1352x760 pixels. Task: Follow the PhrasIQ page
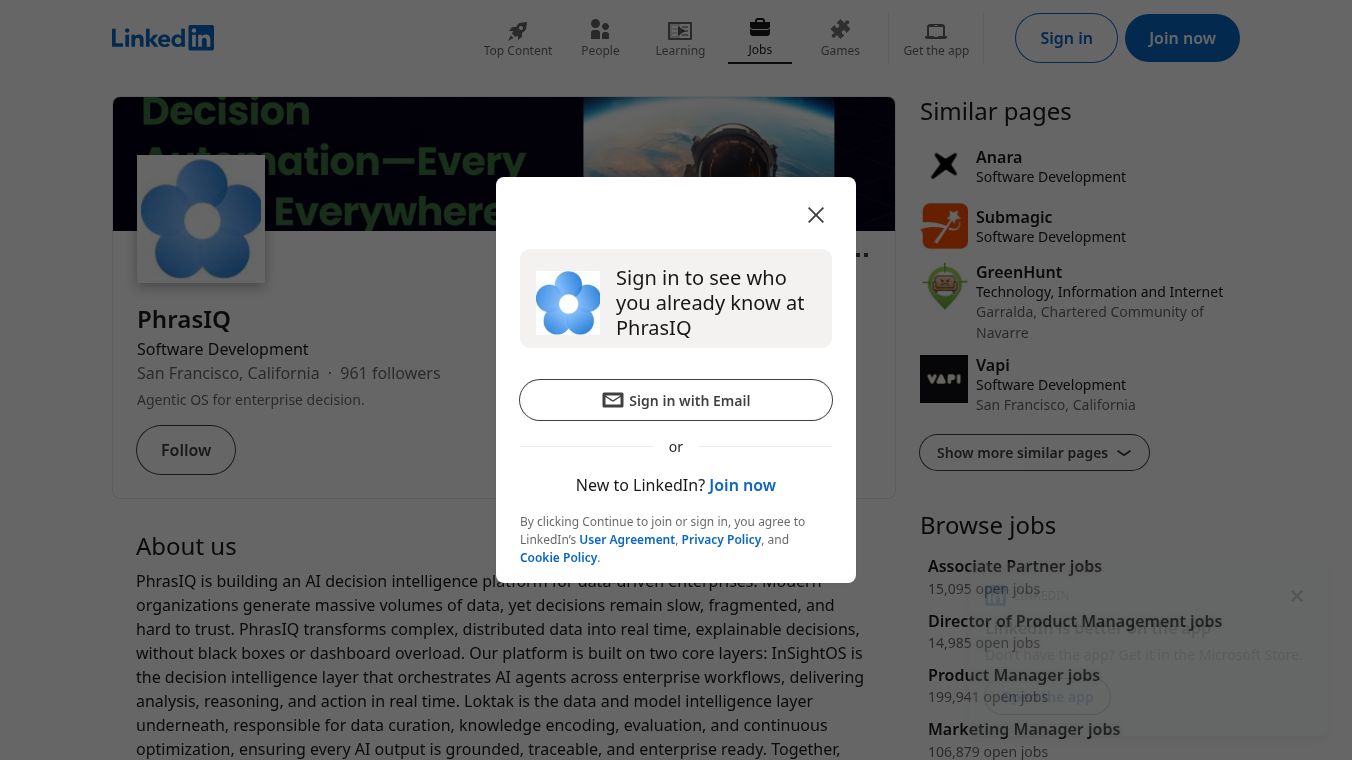coord(186,450)
